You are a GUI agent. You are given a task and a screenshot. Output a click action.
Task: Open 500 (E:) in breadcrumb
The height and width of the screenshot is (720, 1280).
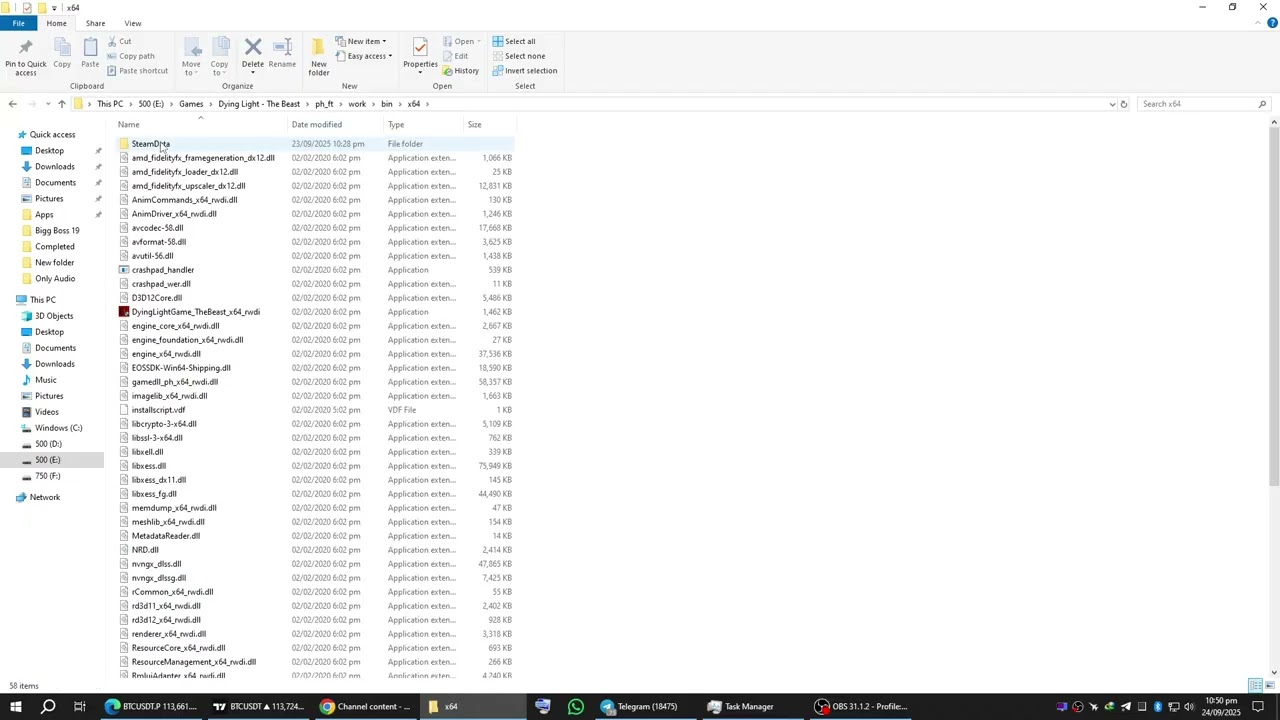(151, 104)
